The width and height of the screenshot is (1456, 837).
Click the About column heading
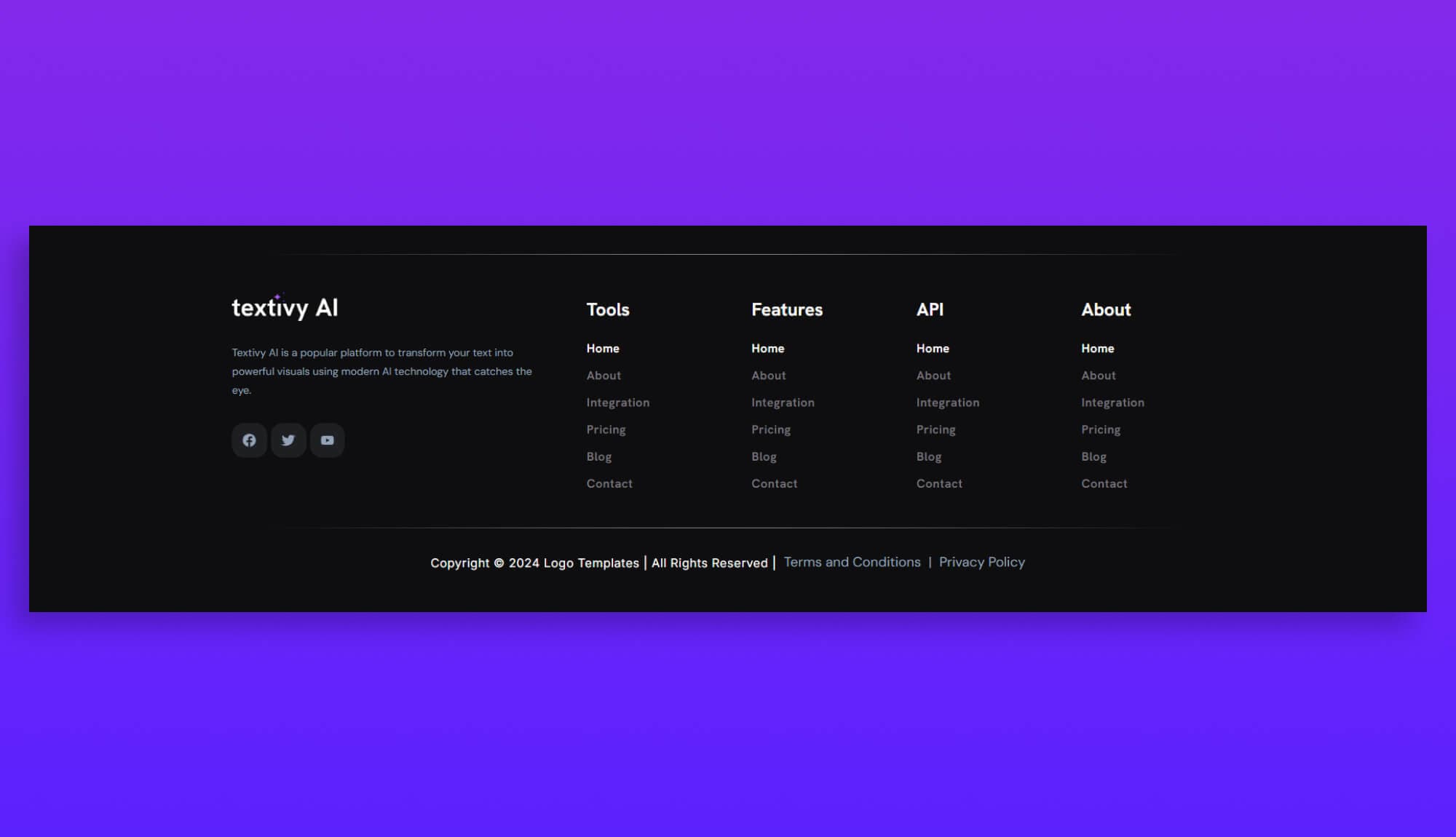coord(1106,309)
